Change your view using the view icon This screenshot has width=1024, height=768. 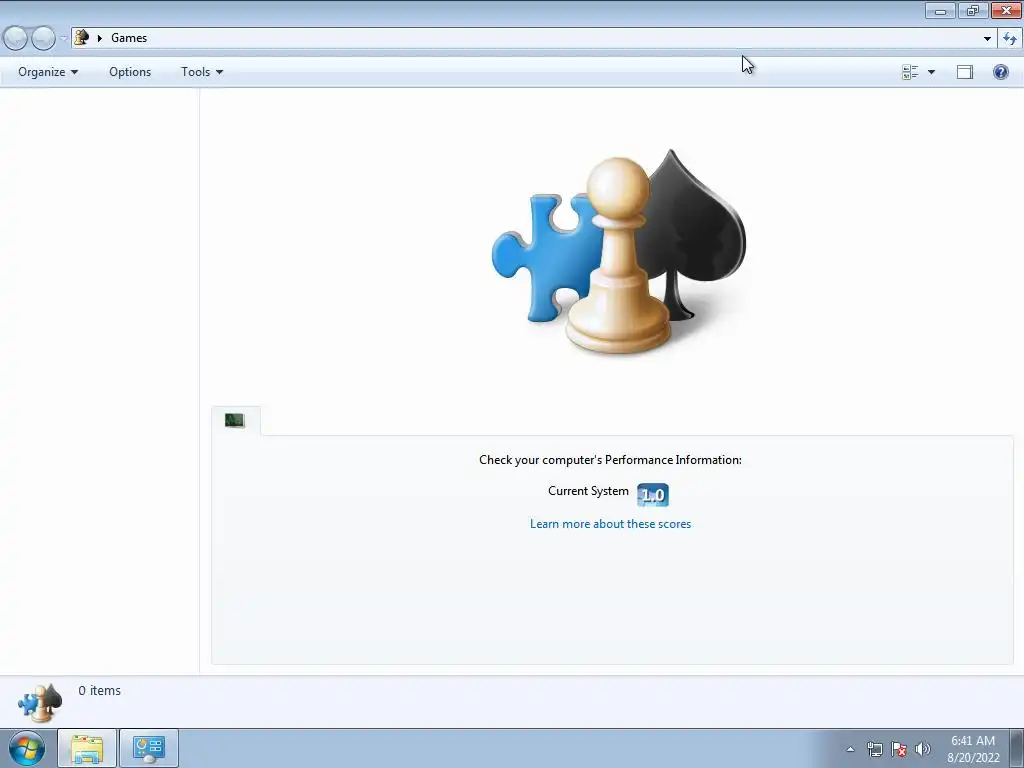[x=910, y=72]
